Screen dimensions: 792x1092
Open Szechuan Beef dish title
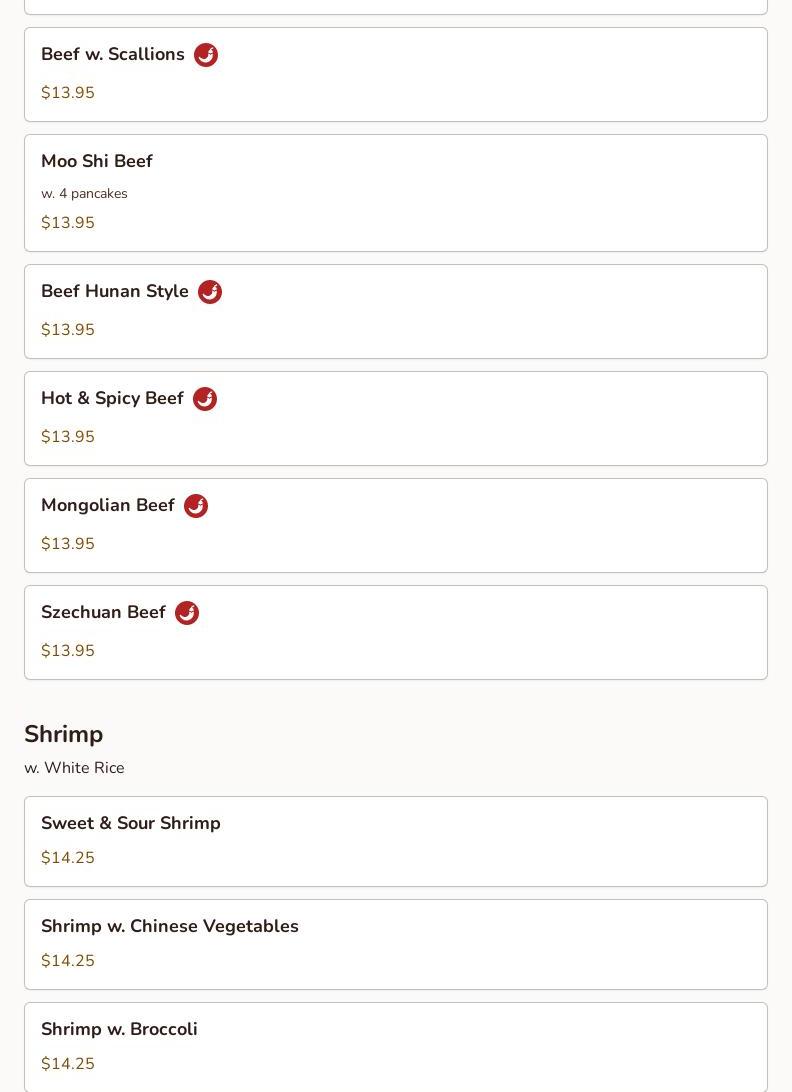[x=103, y=612]
